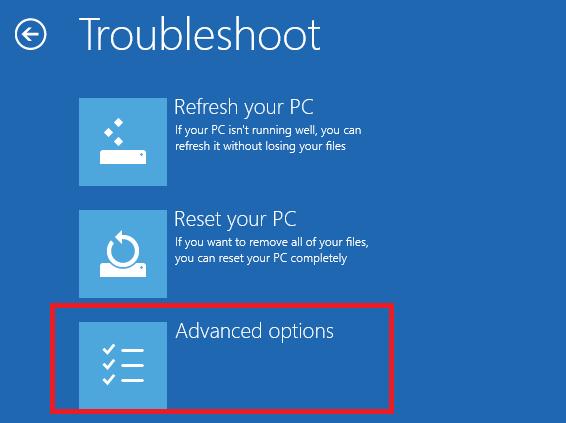Click the sparkle diamonds in Refresh icon
566x423 pixels.
pos(114,132)
